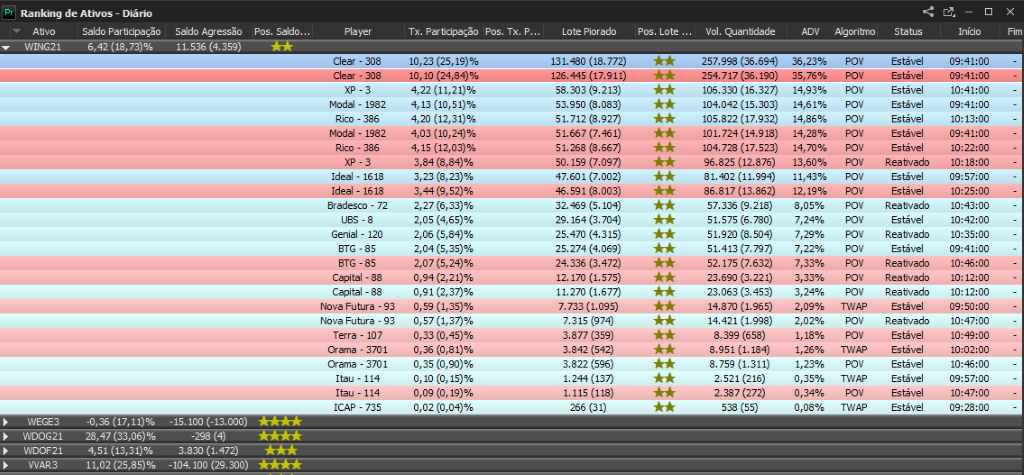Sort by the Ativo column header
This screenshot has width=1024, height=475.
(44, 31)
